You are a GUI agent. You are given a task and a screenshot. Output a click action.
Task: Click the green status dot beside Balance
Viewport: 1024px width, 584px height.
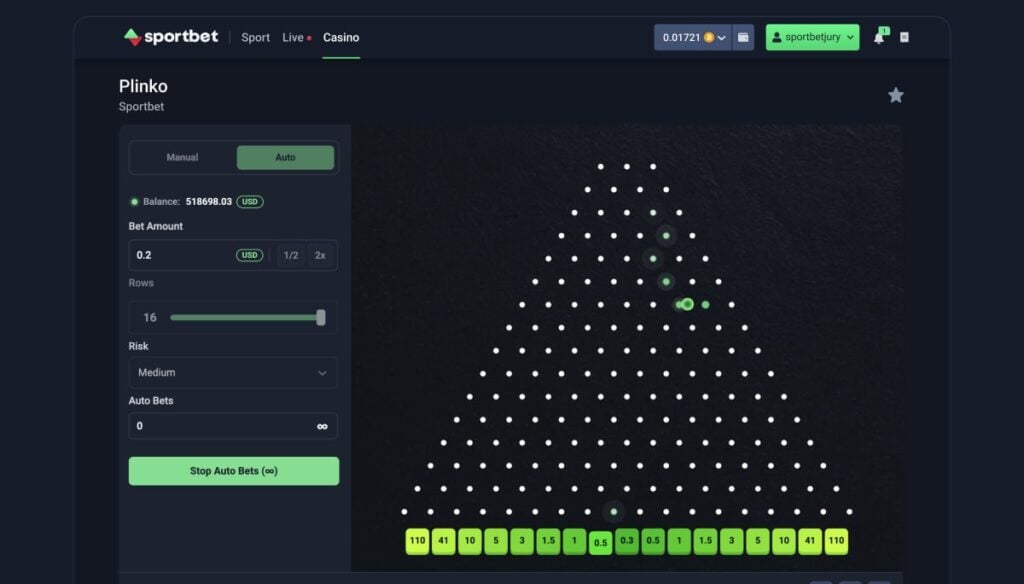(135, 202)
